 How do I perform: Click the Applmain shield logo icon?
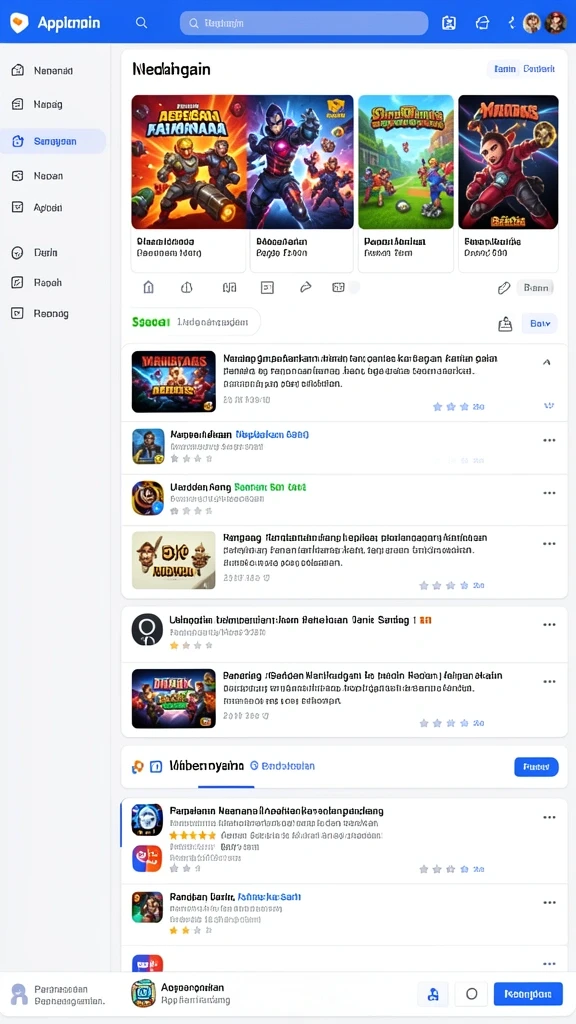(x=20, y=23)
